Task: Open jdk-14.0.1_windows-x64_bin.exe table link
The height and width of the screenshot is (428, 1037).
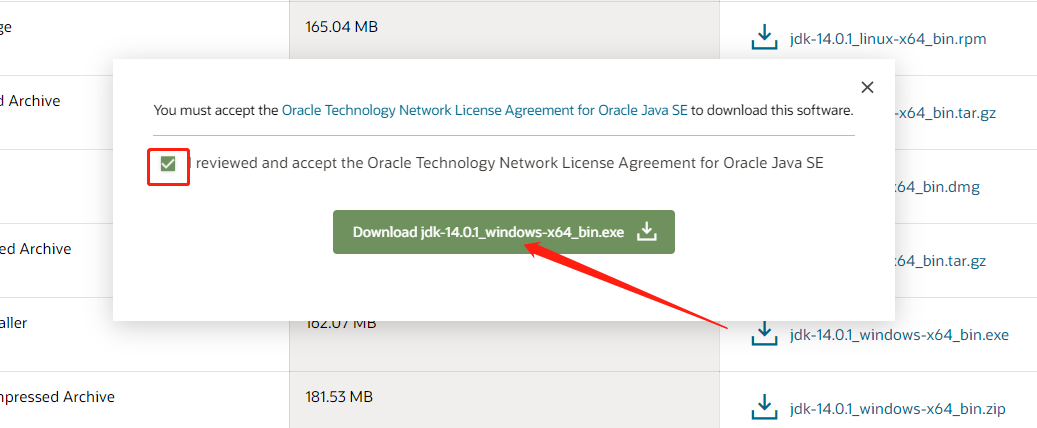Action: pyautogui.click(x=899, y=335)
